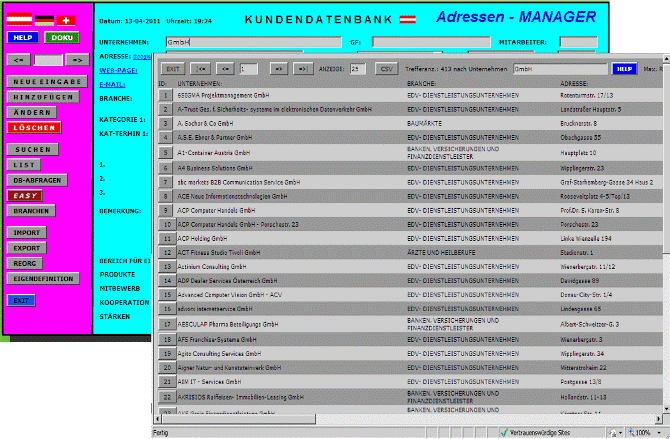
Task: Open DB-ABFRAGEN queries
Action: [37, 180]
